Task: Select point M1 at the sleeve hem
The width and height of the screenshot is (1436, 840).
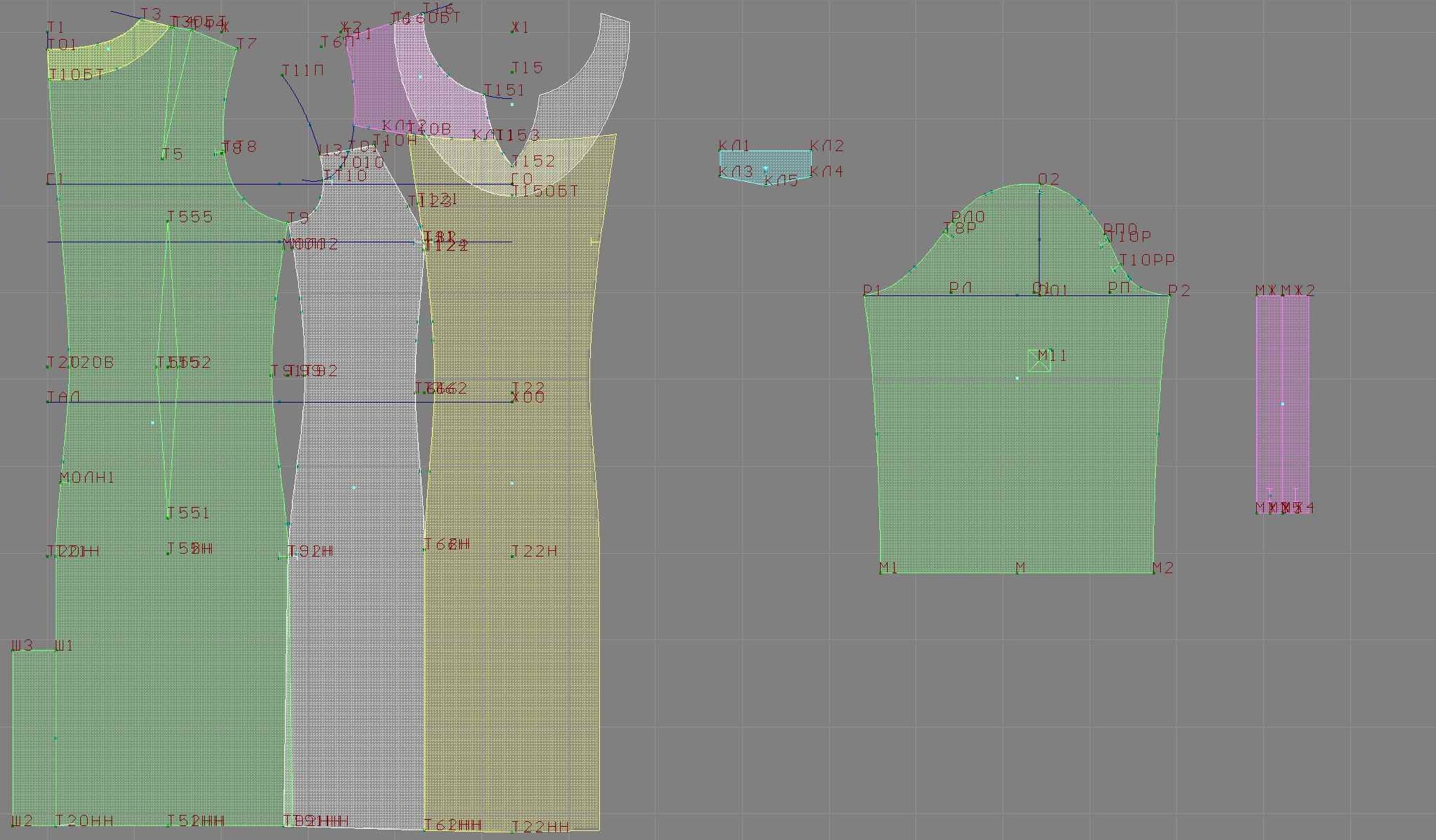Action: pos(881,573)
